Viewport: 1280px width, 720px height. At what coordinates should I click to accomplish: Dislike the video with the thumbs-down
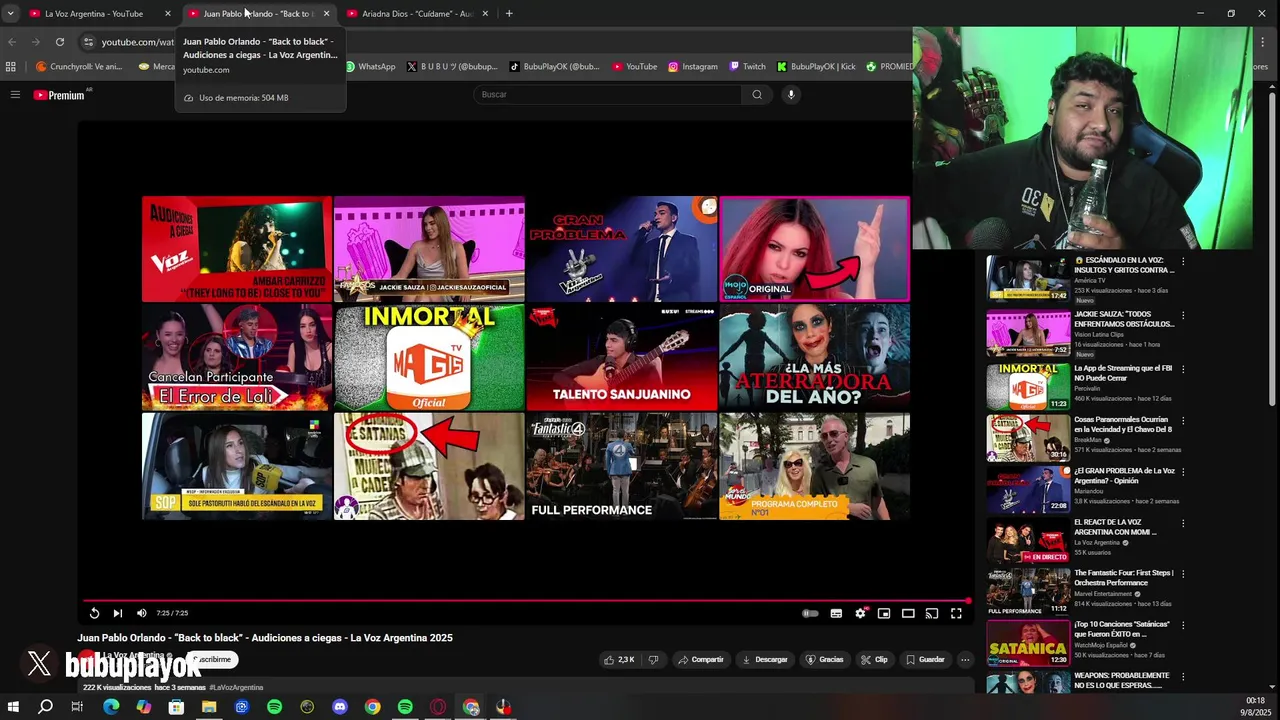pos(654,660)
